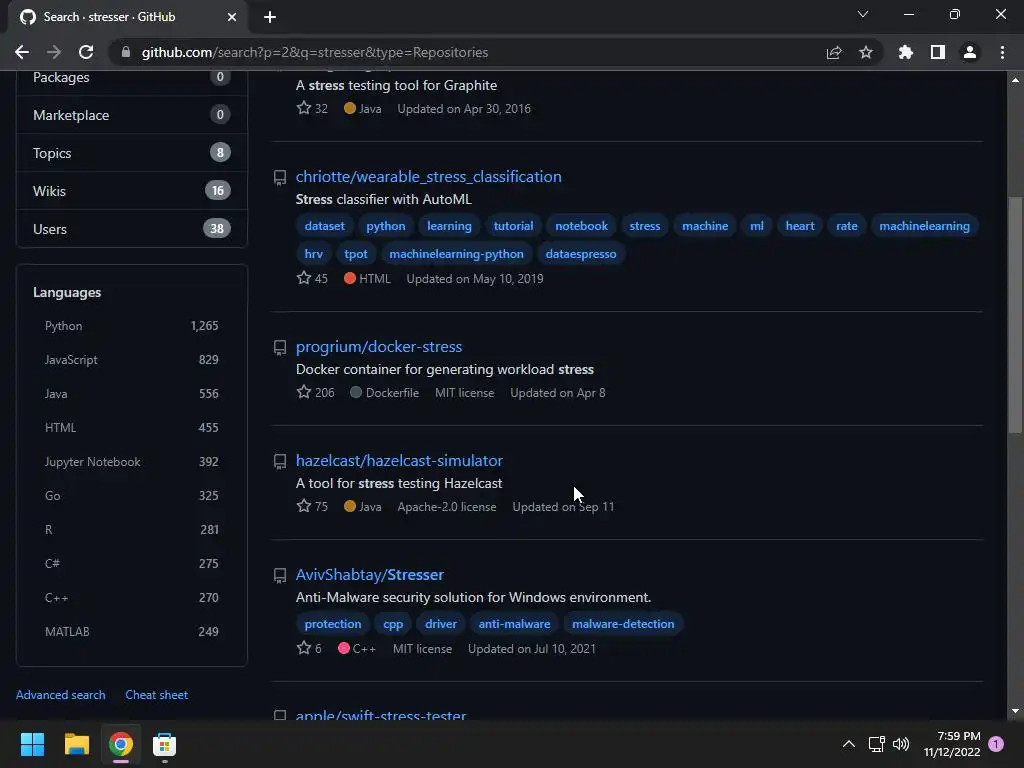This screenshot has width=1024, height=768.
Task: Filter results by MATLAB language
Action: 131,632
